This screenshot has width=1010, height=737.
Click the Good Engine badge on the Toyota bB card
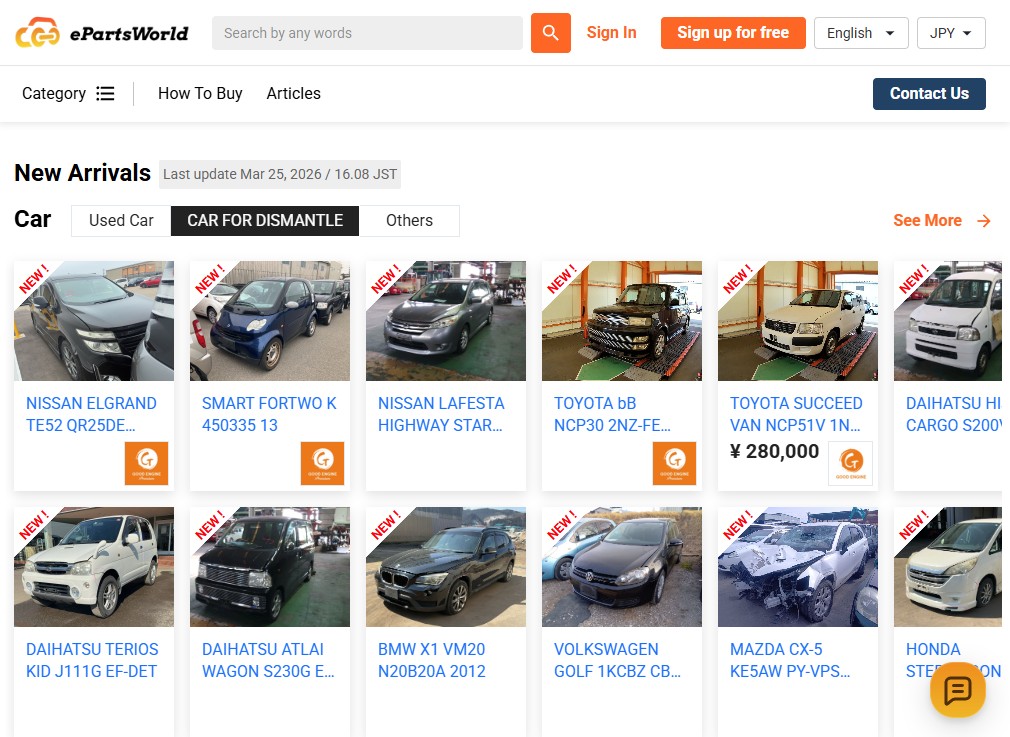(674, 464)
